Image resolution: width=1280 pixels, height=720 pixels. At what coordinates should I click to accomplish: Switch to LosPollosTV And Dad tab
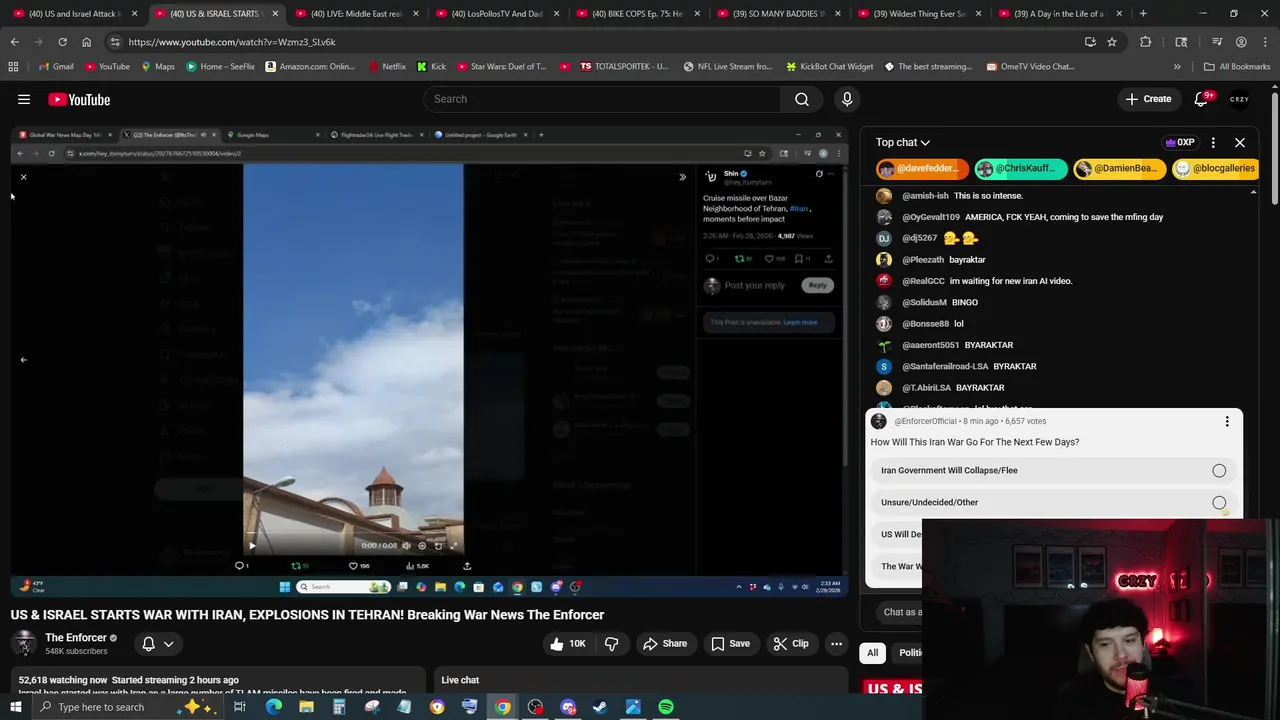(x=497, y=14)
